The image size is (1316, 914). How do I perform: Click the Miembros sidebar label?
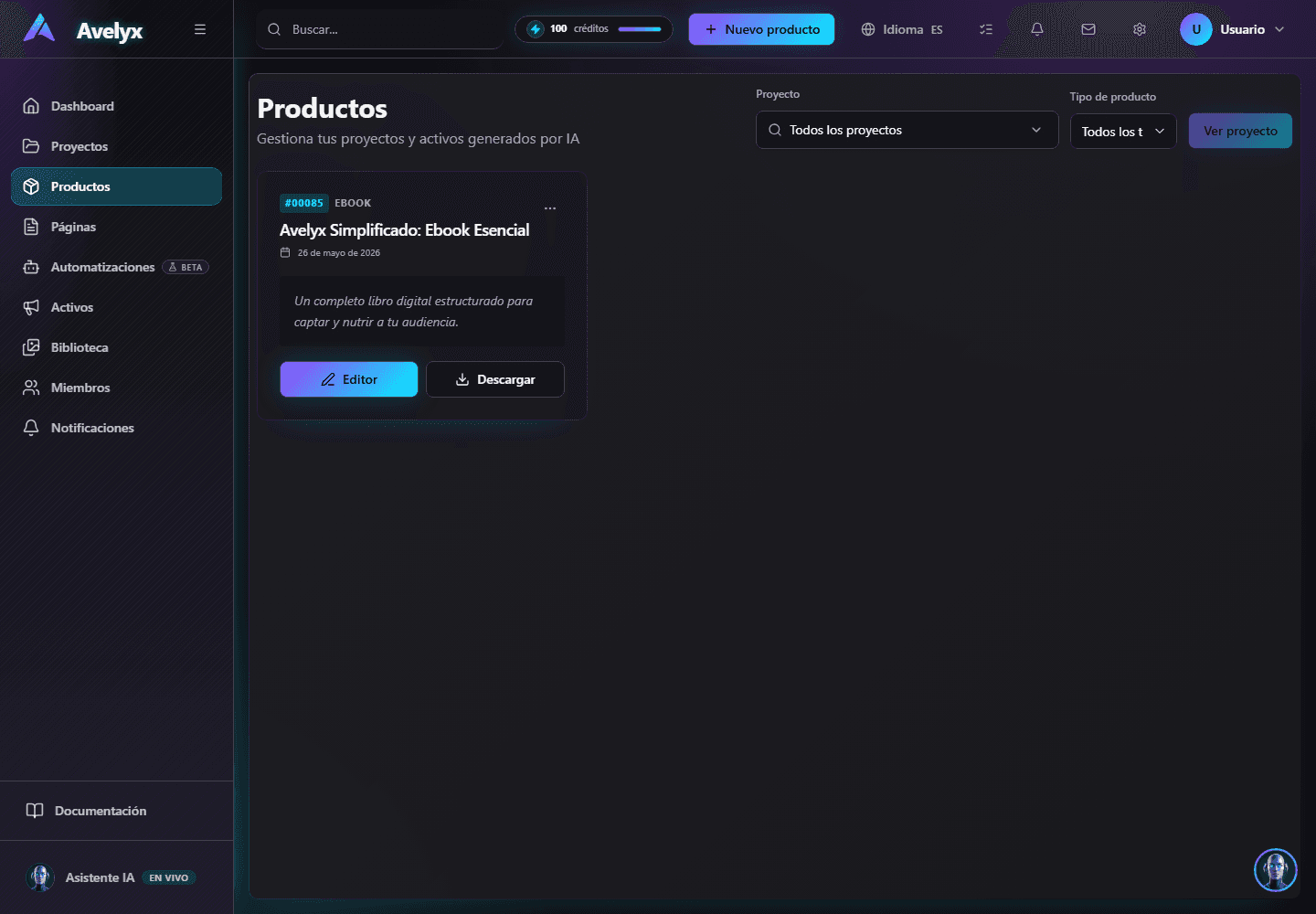(80, 388)
